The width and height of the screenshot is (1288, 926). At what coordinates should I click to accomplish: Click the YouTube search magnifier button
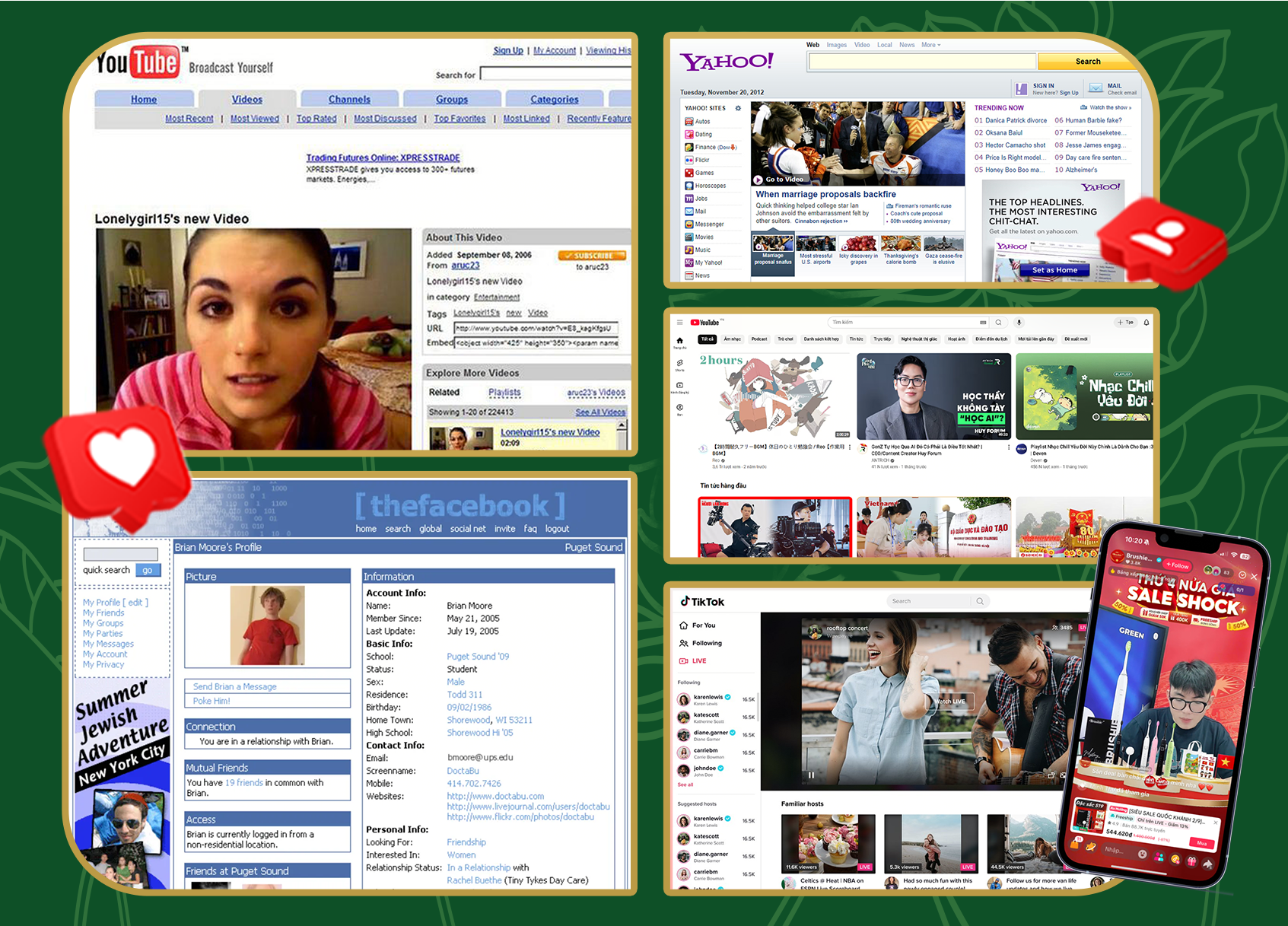(998, 323)
